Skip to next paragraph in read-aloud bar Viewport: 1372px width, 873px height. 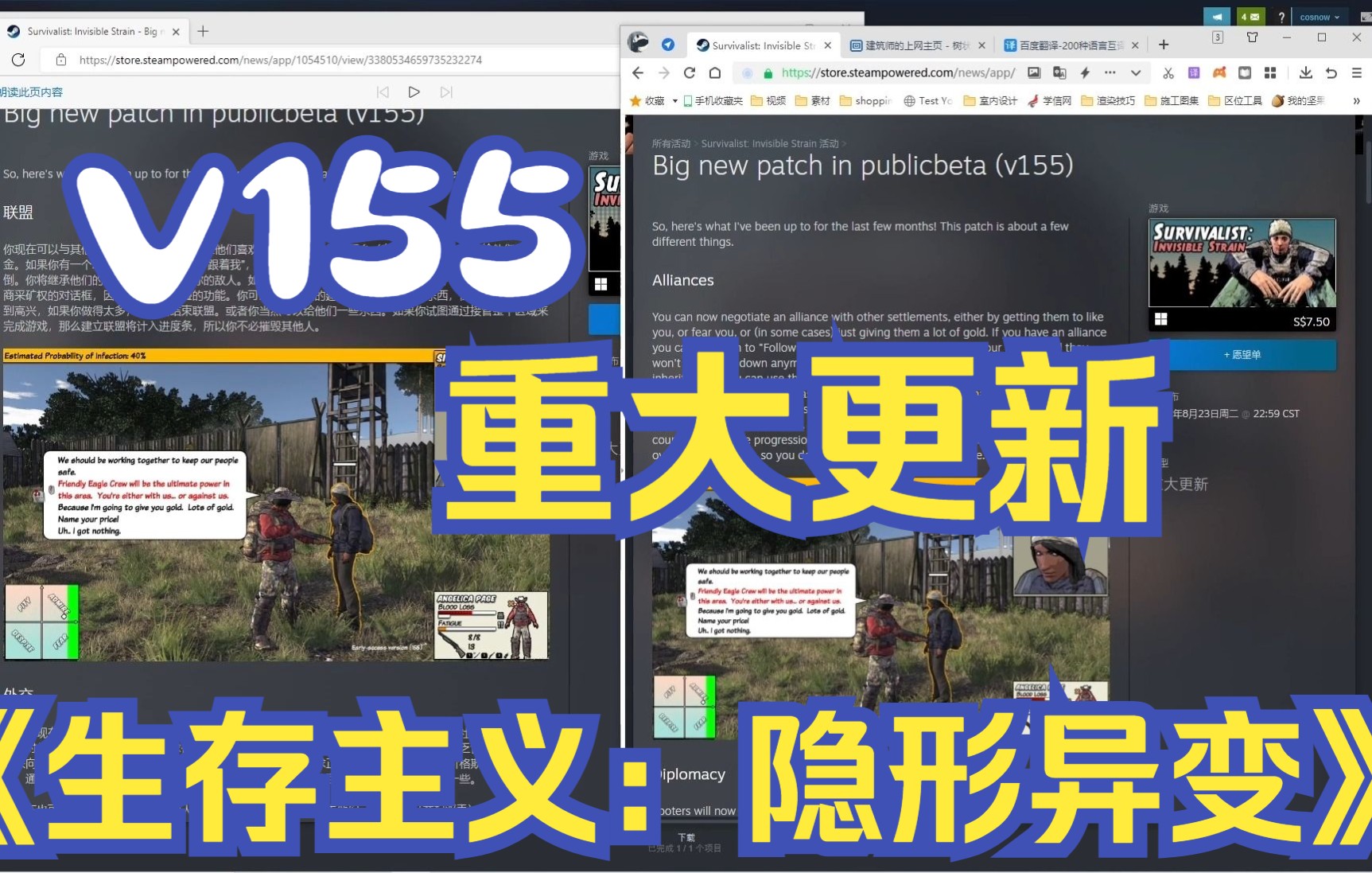pyautogui.click(x=446, y=92)
